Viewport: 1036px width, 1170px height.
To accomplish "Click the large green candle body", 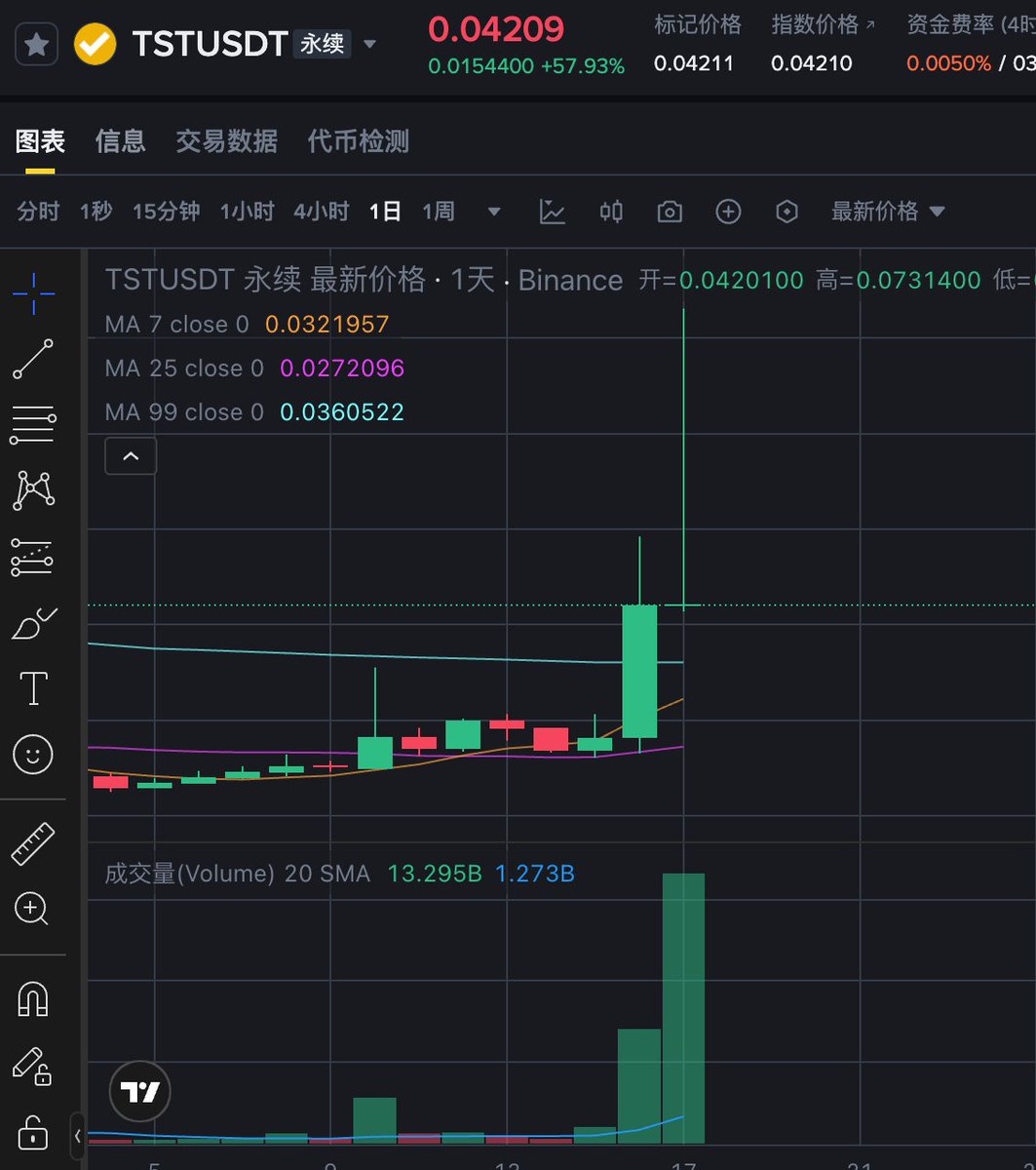I will pos(639,672).
